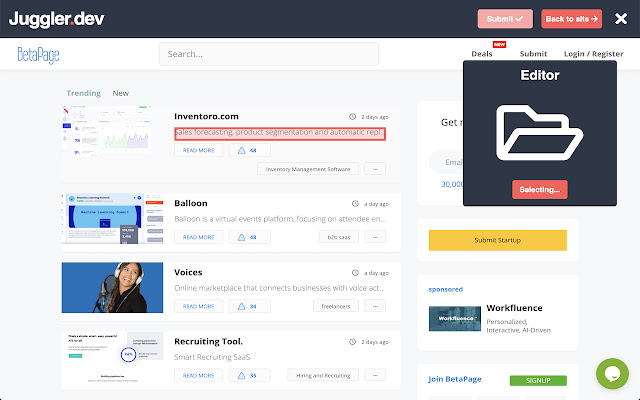The image size is (640, 400).
Task: Open the Voices title
Action: click(188, 272)
